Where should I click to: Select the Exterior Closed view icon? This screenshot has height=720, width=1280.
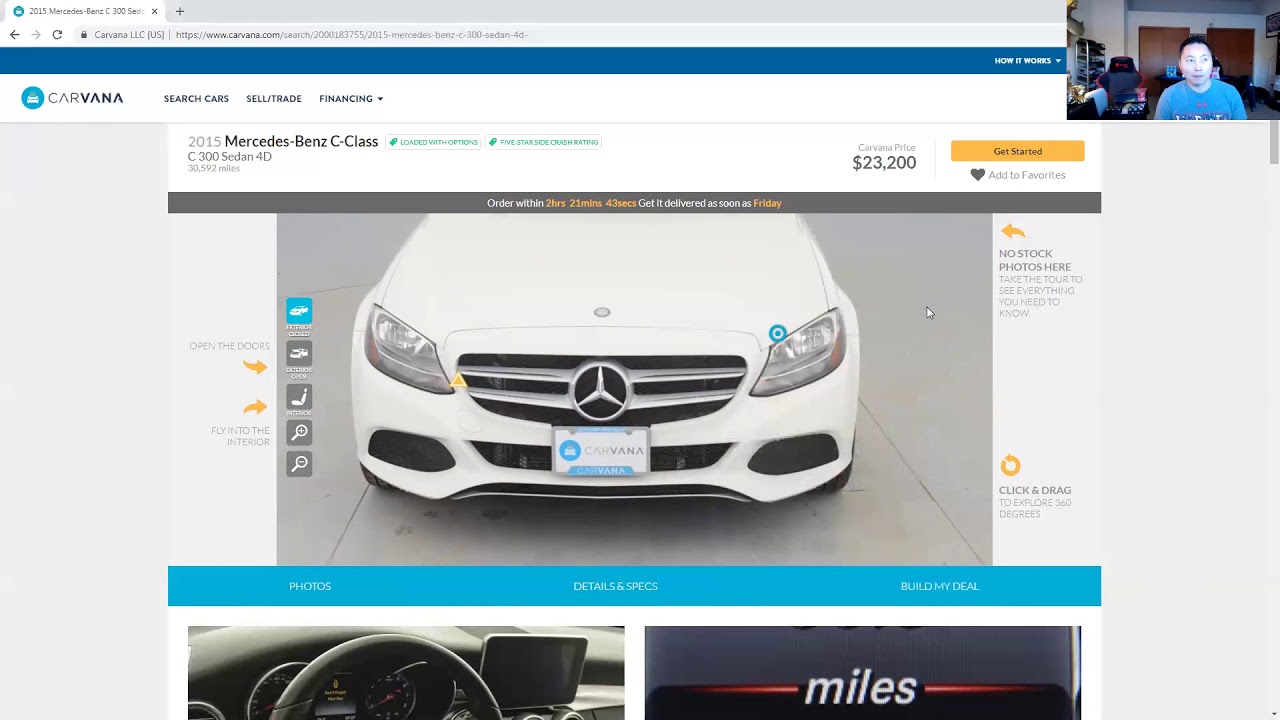299,311
